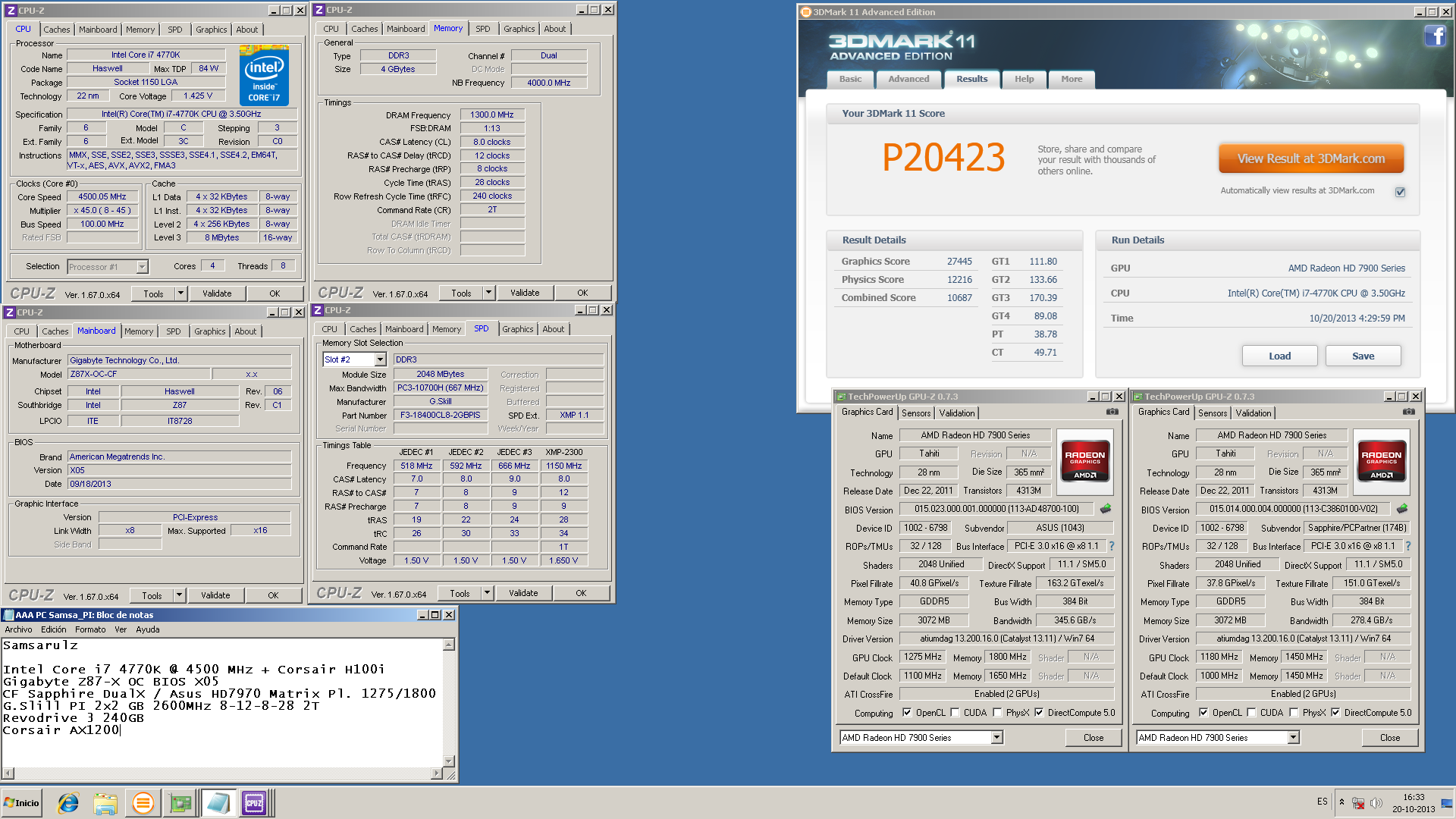
Task: Click the network status tray icon
Action: [1358, 803]
